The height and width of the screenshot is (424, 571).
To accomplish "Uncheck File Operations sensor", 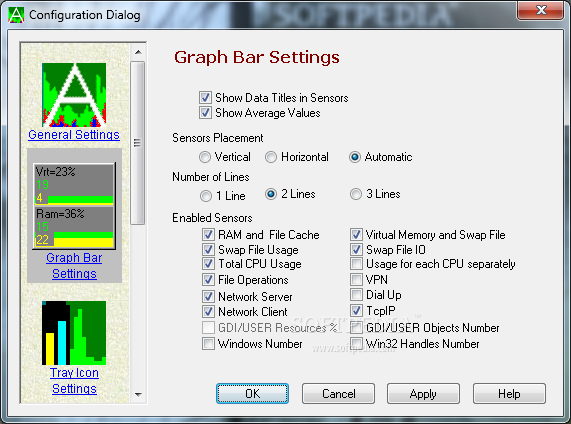I will coord(208,280).
